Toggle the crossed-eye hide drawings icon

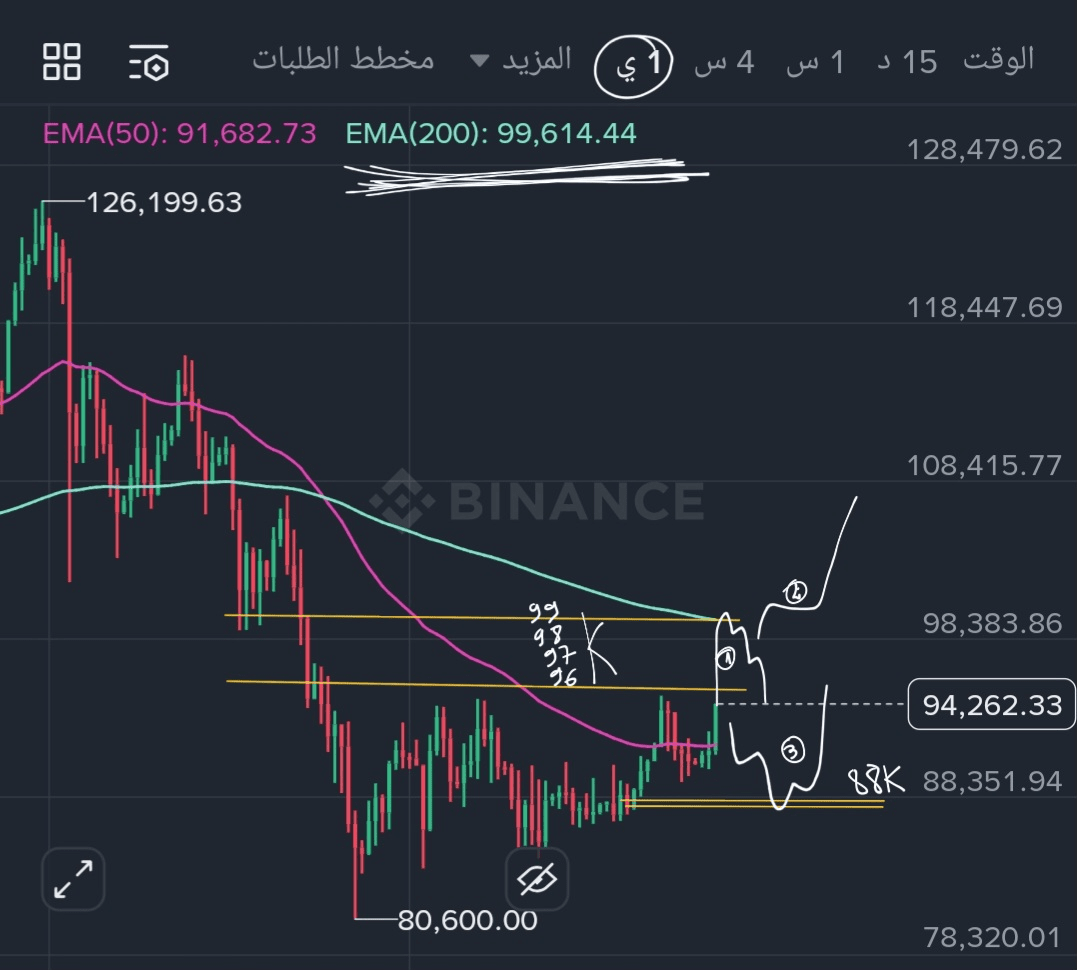click(x=537, y=879)
